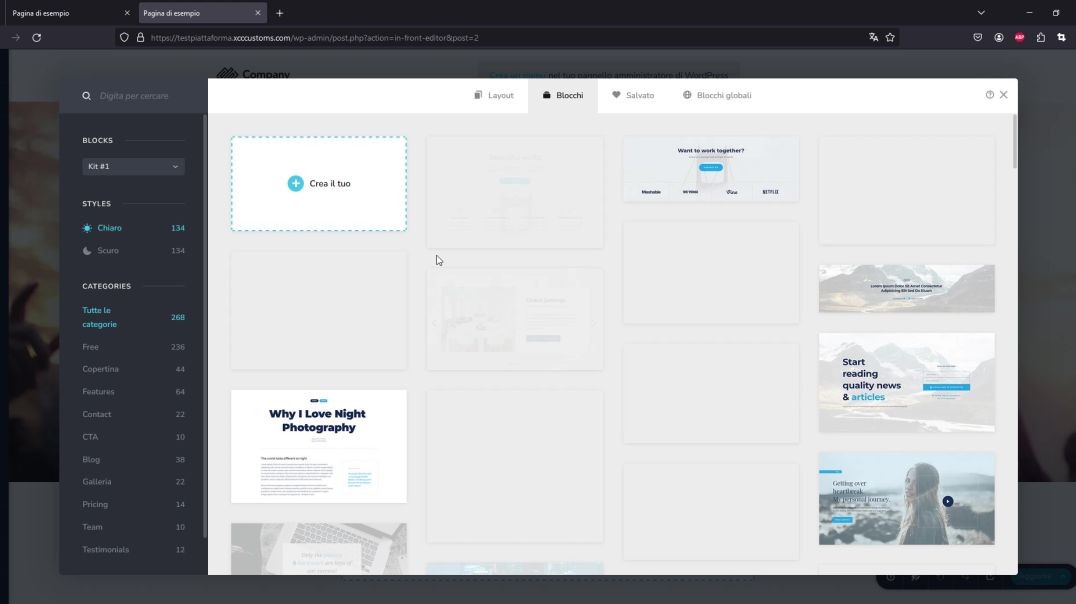
Task: Filter blocks by Contact category
Action: coord(133,415)
